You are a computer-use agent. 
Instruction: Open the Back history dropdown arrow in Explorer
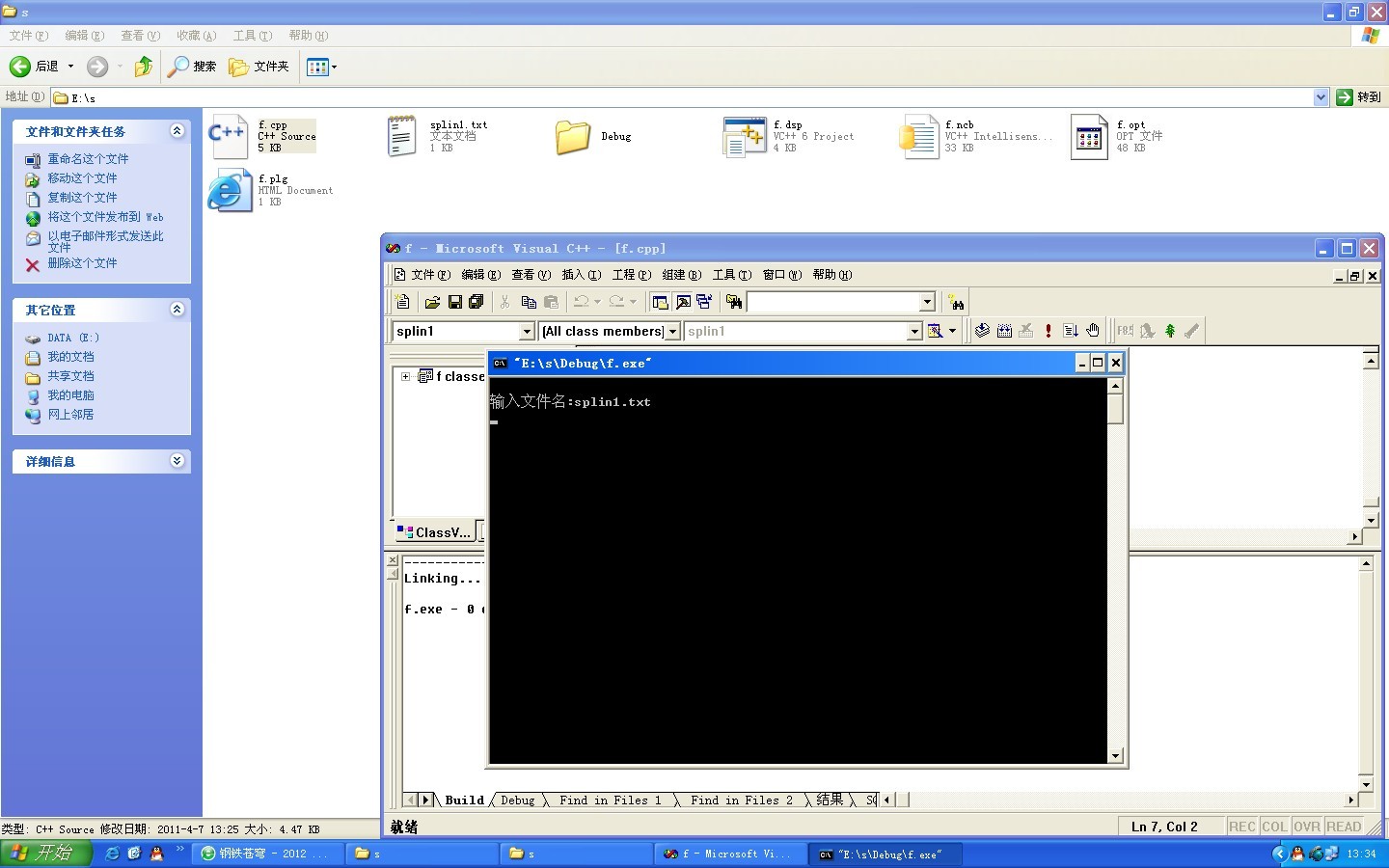point(70,67)
